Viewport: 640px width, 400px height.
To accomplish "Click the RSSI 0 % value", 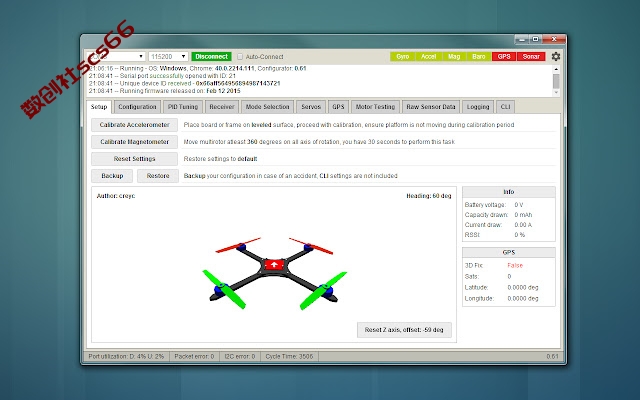I will click(520, 235).
